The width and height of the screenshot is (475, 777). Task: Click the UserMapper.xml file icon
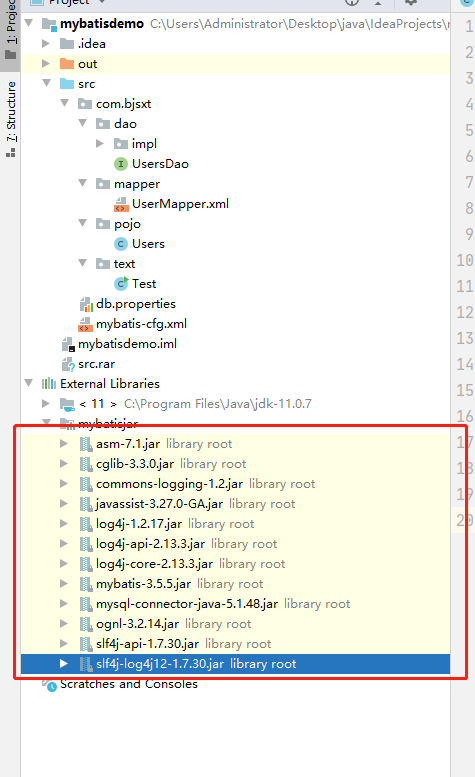[121, 204]
